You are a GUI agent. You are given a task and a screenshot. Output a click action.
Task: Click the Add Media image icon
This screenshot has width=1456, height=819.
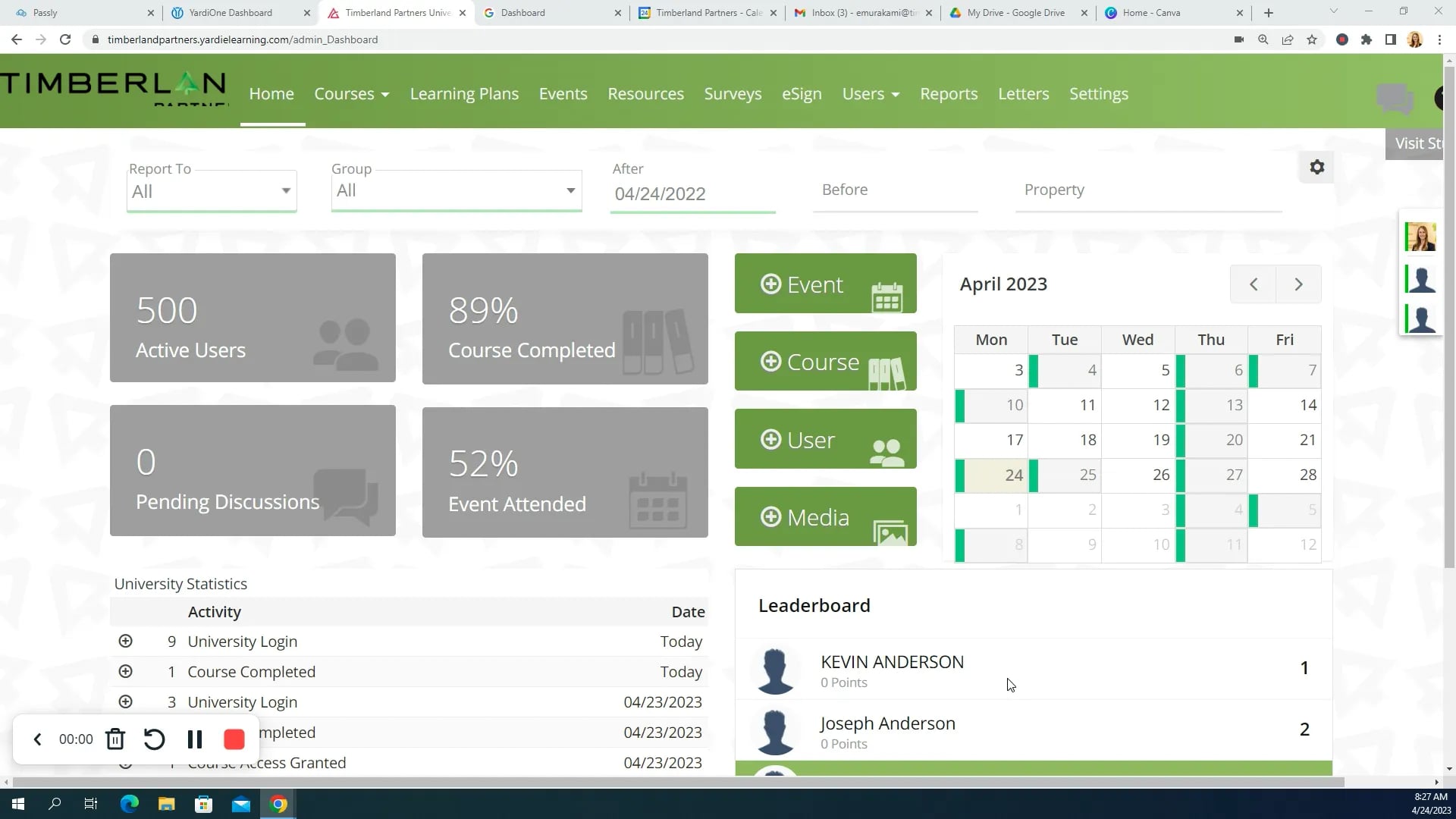pyautogui.click(x=892, y=531)
